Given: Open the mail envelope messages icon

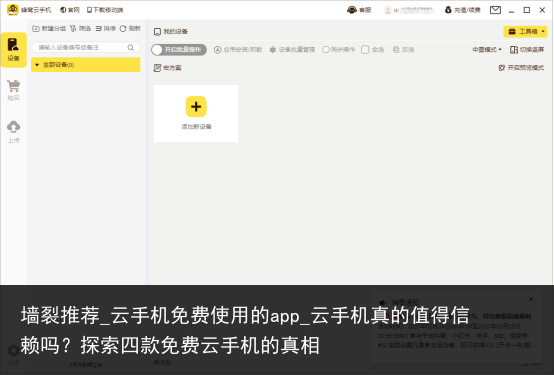Looking at the screenshot, I should (x=495, y=10).
